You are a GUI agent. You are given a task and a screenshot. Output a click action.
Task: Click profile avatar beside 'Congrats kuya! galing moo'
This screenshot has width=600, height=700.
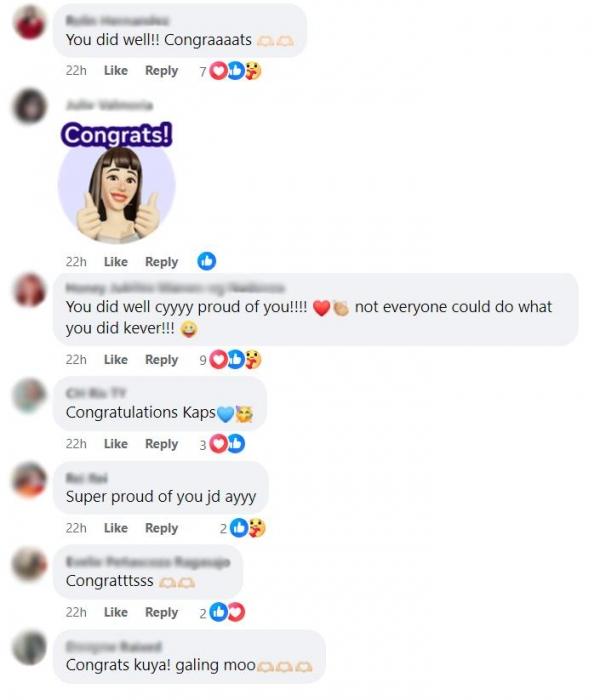pyautogui.click(x=29, y=647)
